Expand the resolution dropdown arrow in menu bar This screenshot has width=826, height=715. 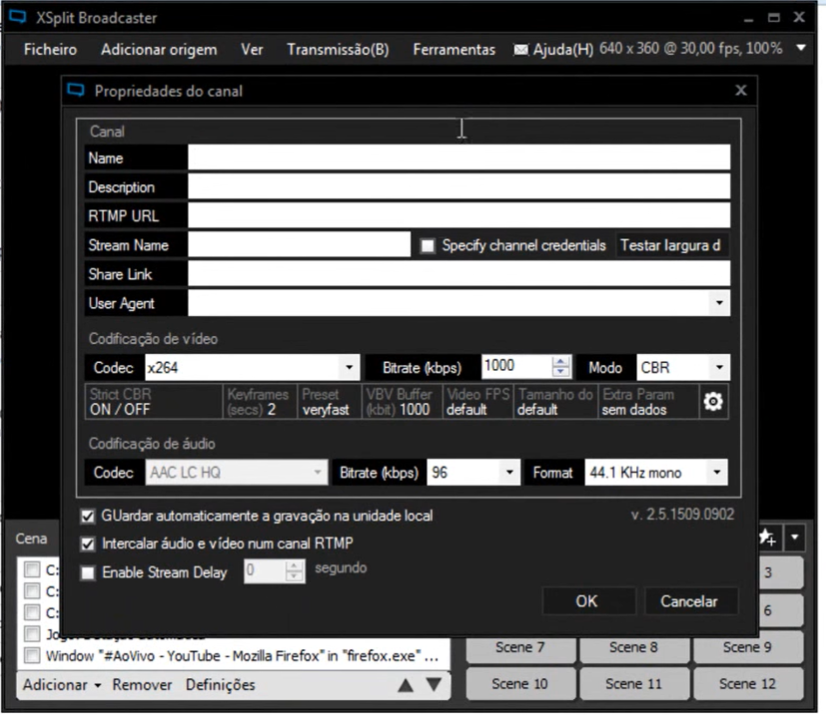801,48
